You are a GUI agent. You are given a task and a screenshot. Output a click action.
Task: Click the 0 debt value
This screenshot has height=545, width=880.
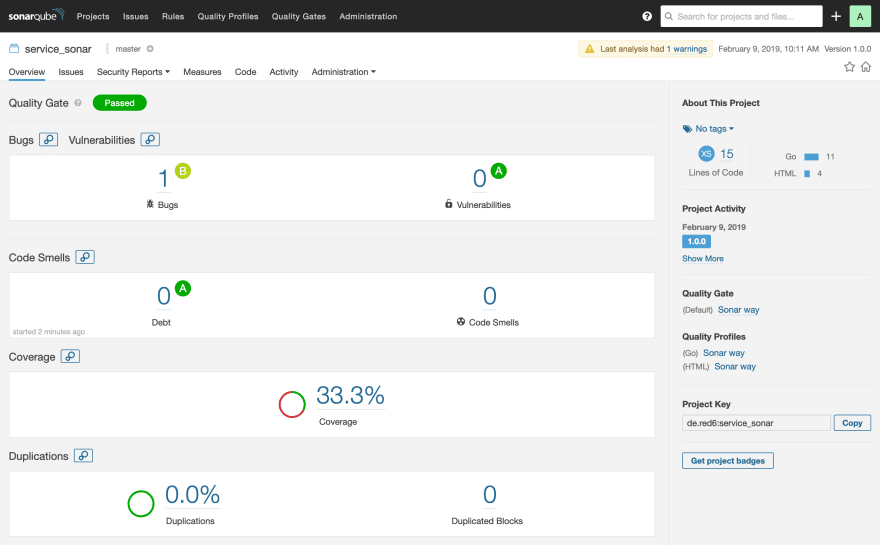(163, 296)
